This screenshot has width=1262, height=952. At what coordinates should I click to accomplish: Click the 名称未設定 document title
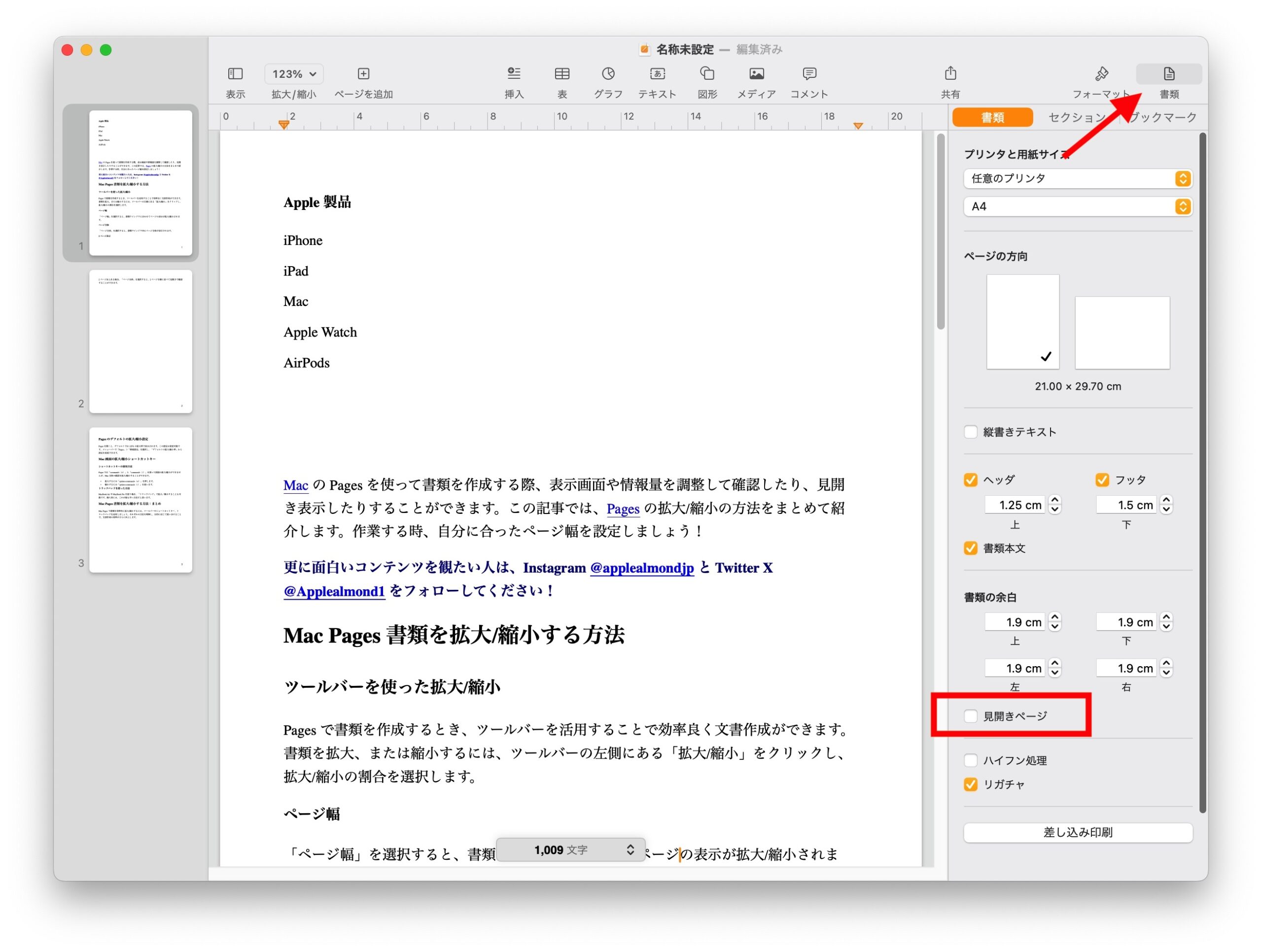685,50
